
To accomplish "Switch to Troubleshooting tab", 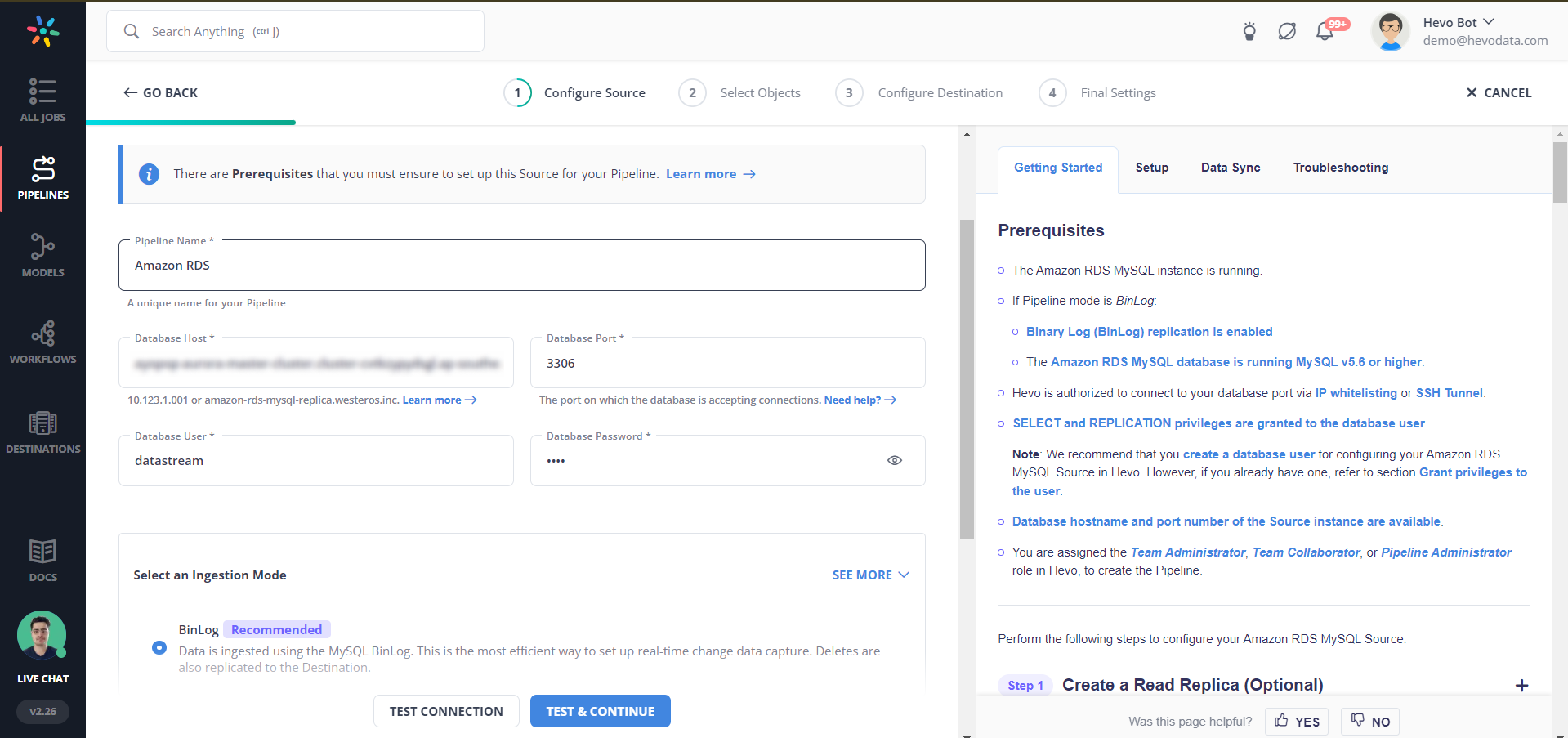I will 1341,168.
